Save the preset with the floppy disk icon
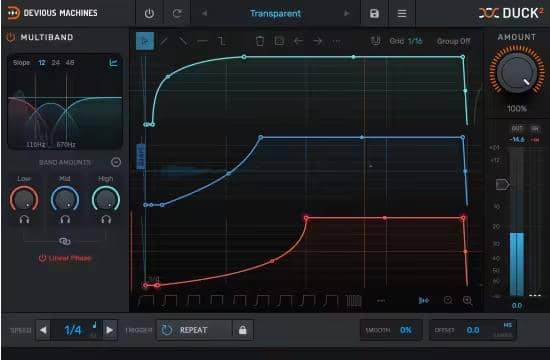 tap(374, 13)
